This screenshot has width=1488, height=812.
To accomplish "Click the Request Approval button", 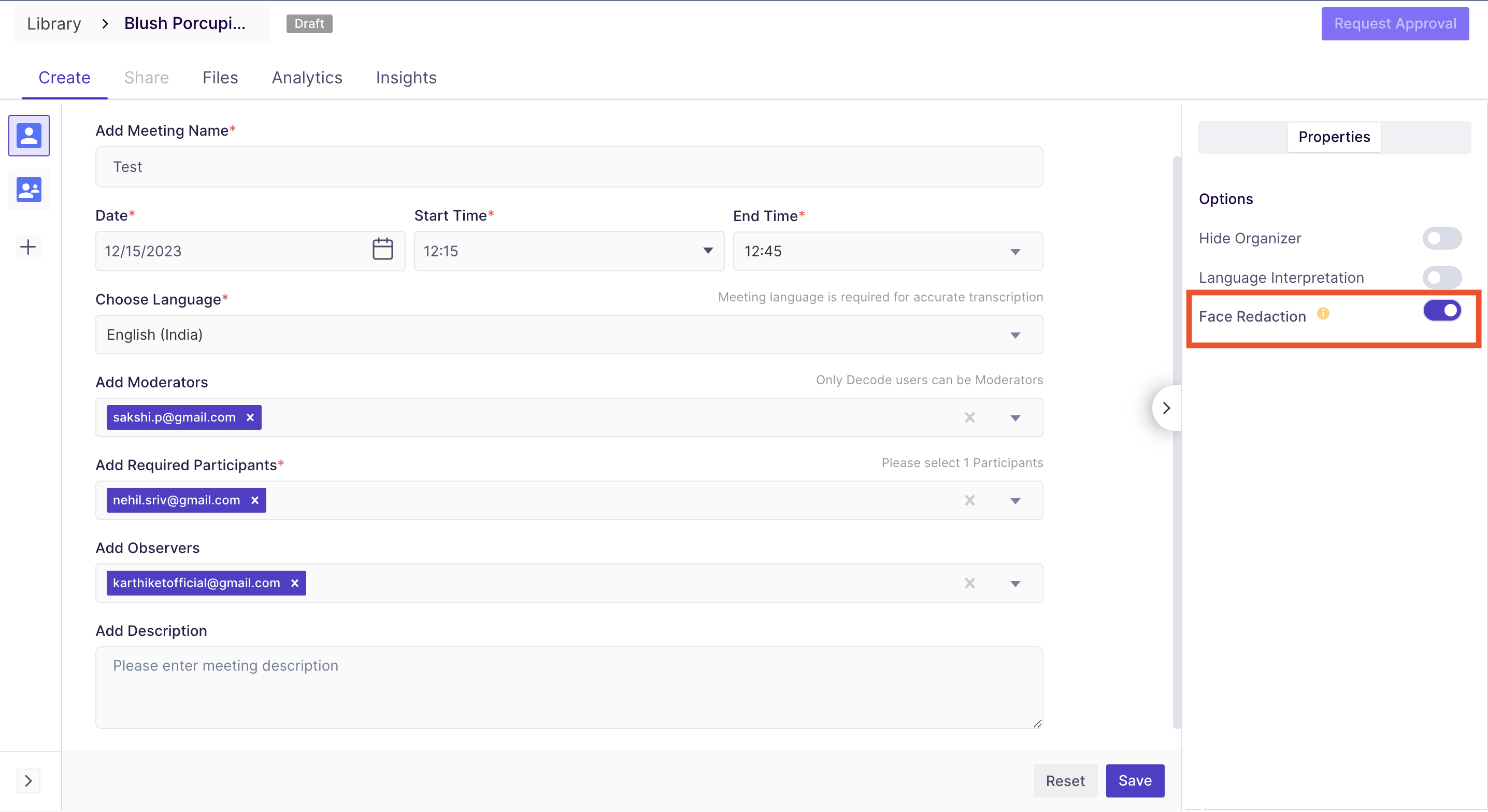I will point(1395,24).
